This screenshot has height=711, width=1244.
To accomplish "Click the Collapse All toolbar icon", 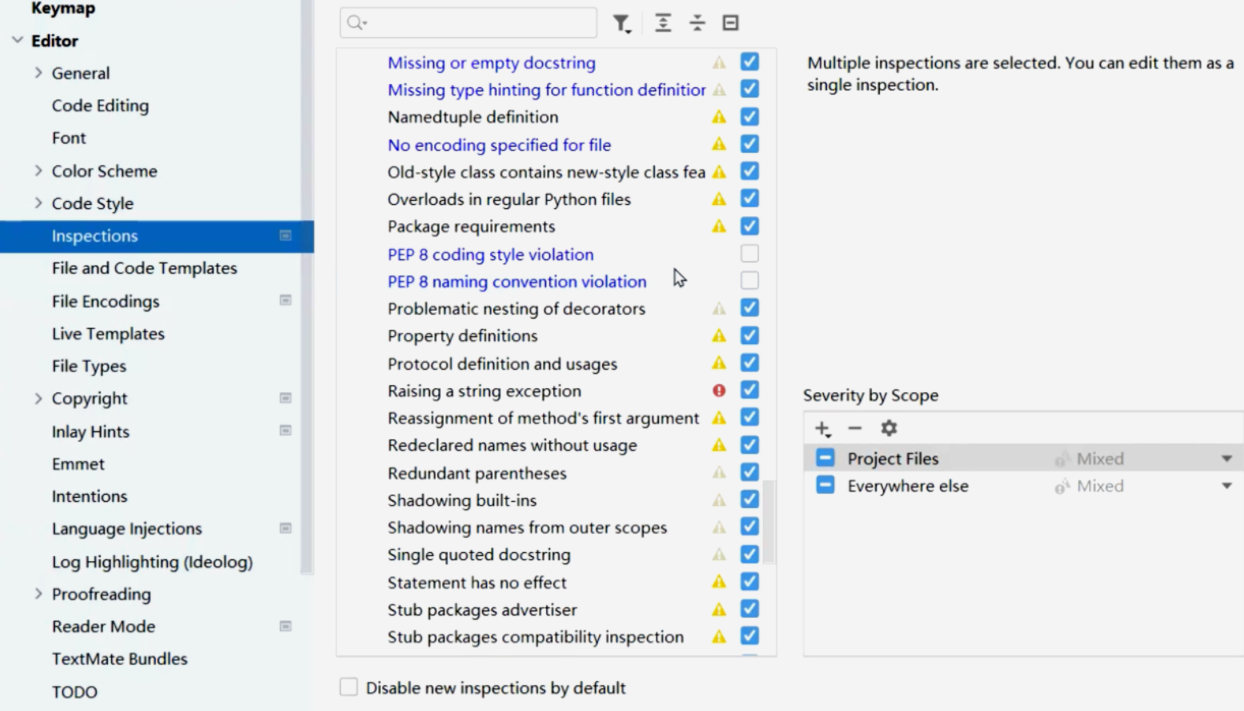I will click(697, 23).
